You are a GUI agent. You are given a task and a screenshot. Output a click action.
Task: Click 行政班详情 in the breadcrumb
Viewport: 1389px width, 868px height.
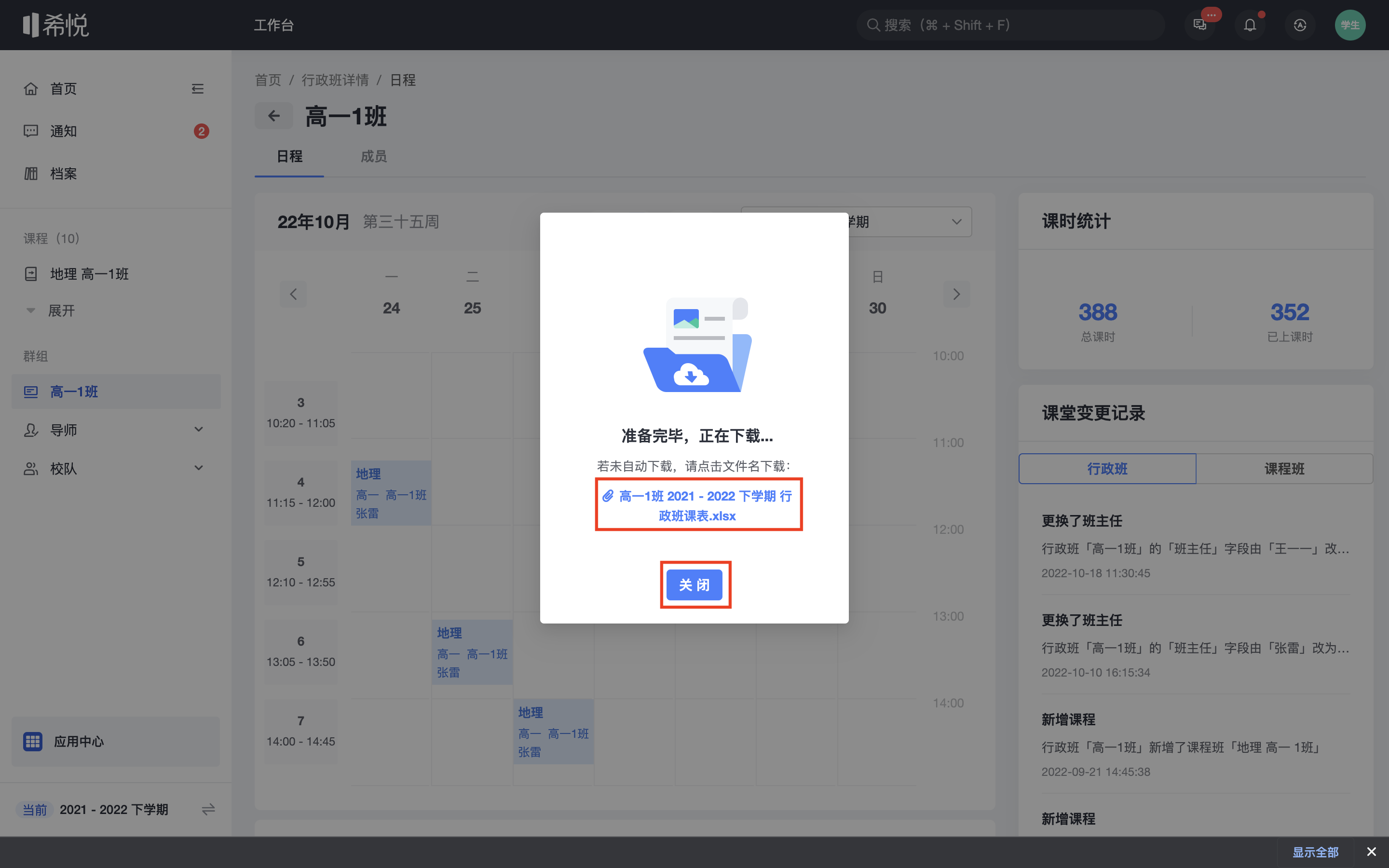tap(335, 80)
